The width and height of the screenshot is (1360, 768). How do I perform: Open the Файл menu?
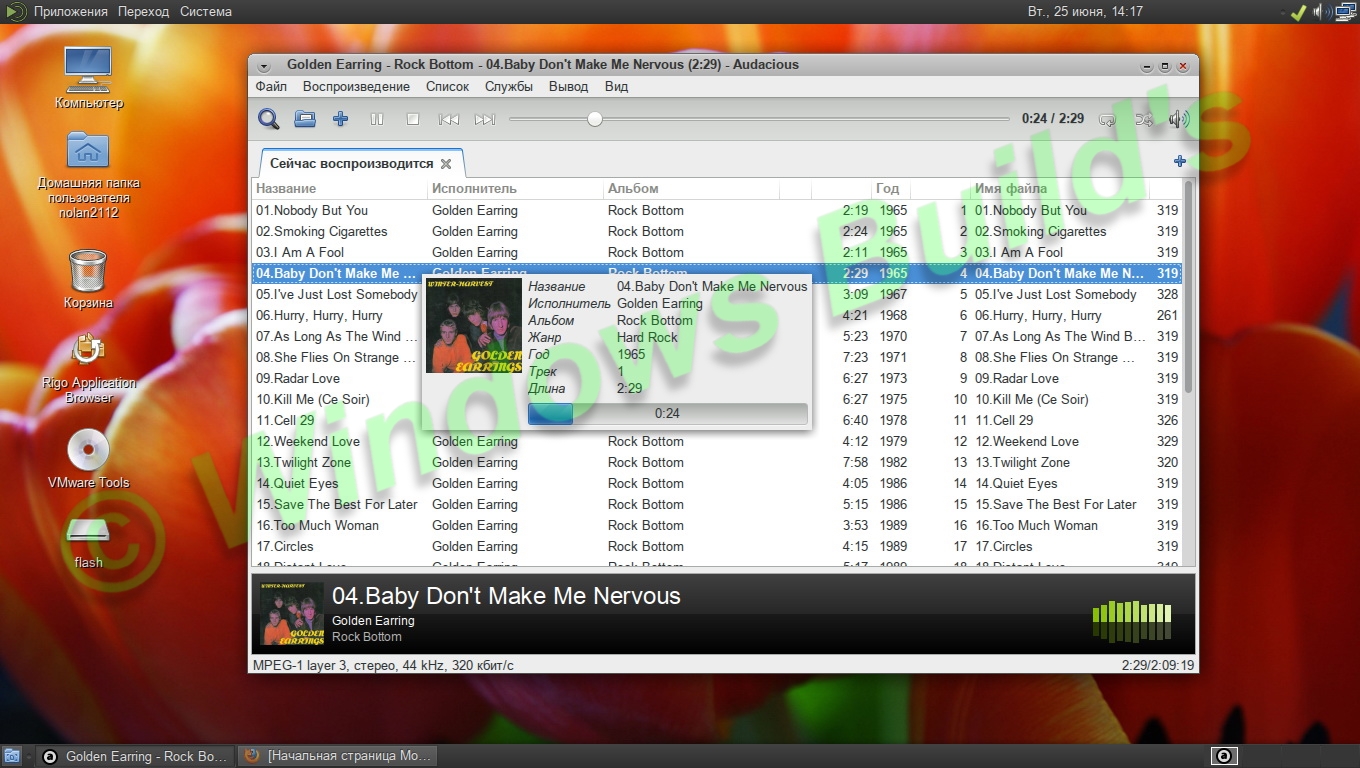271,86
